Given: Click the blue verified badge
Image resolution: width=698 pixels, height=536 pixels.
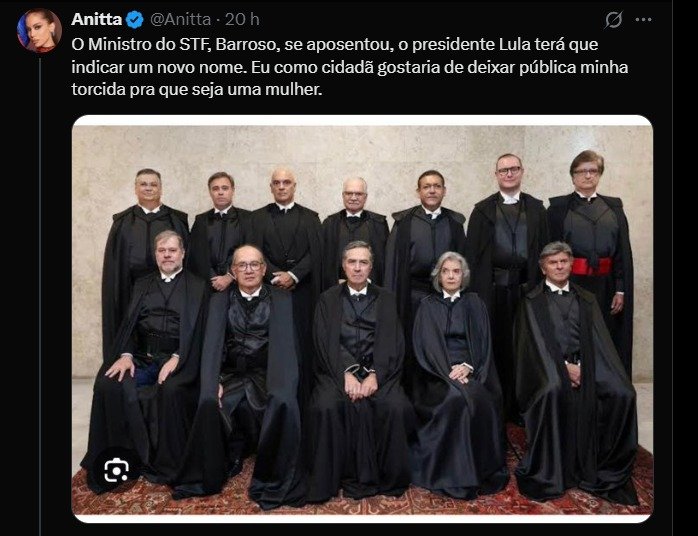Looking at the screenshot, I should click(x=134, y=20).
